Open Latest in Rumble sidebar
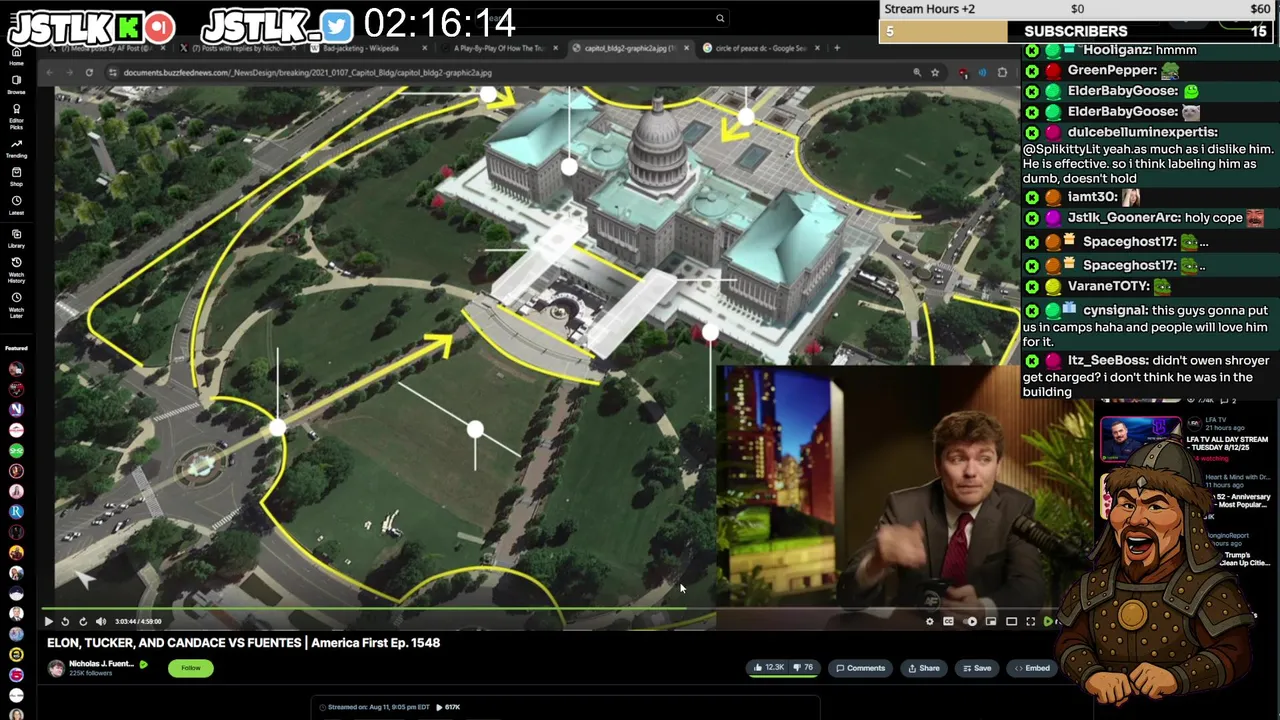The width and height of the screenshot is (1280, 720). (x=16, y=205)
